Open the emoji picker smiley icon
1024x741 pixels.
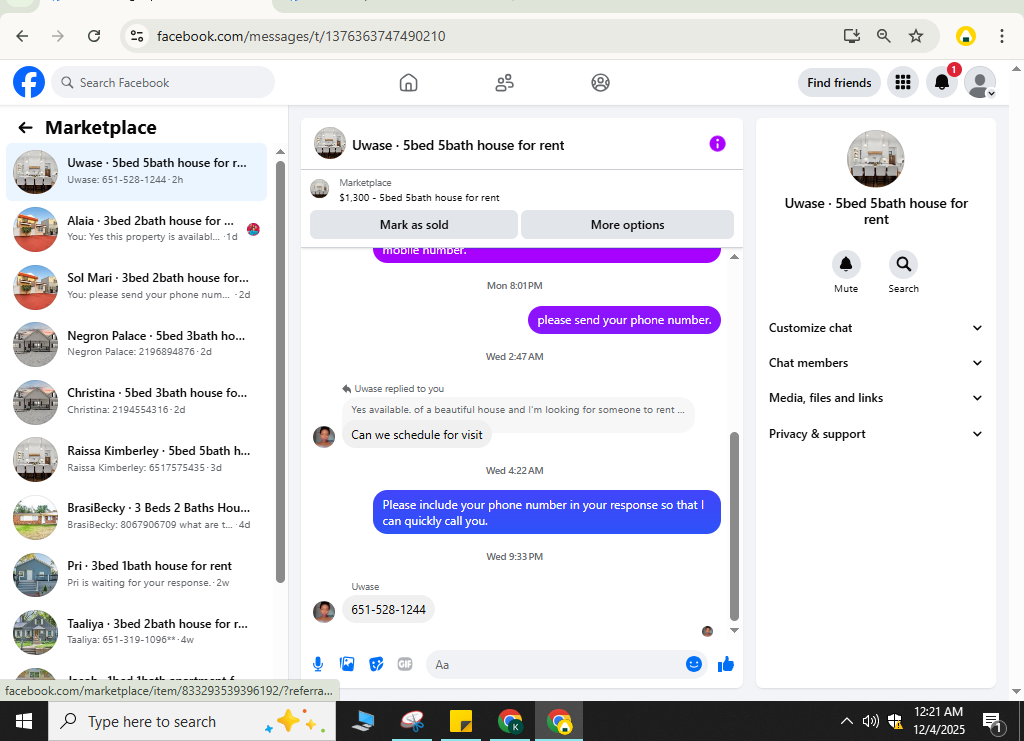pyautogui.click(x=694, y=665)
